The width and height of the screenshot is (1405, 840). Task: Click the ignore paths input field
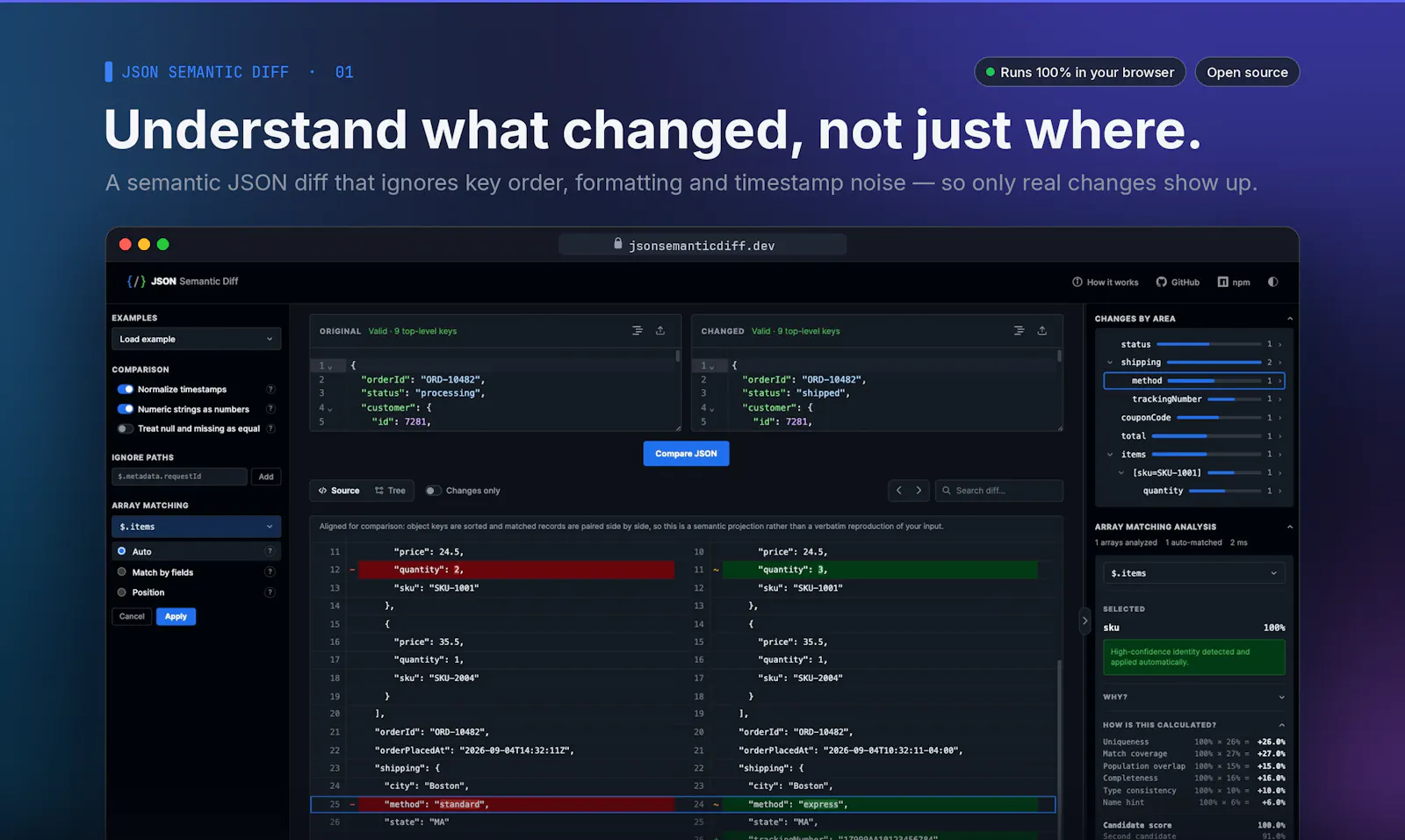179,477
